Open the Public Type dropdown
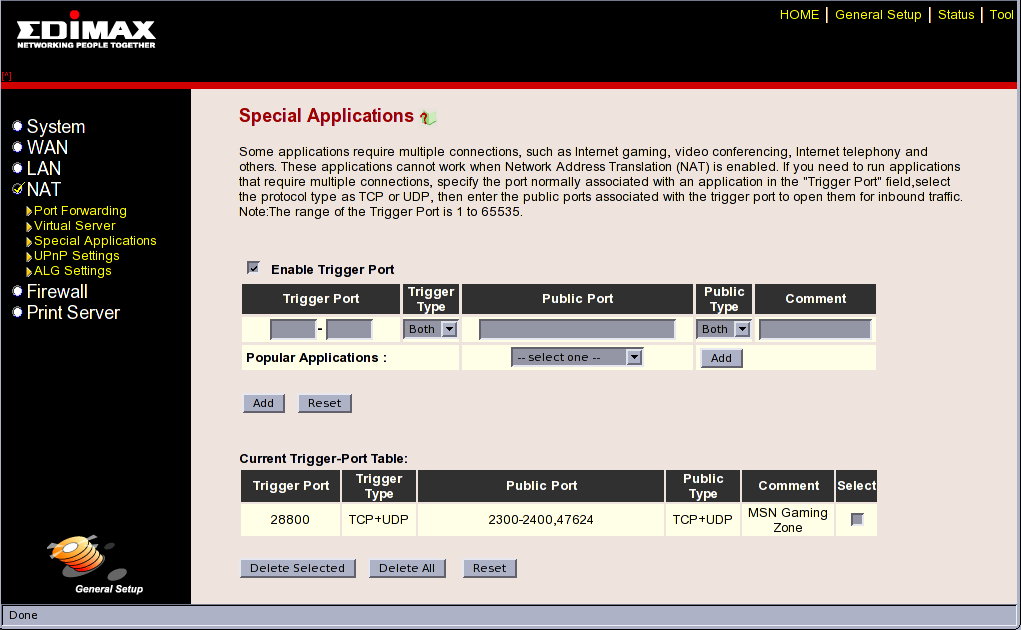Image resolution: width=1021 pixels, height=630 pixels. point(723,329)
